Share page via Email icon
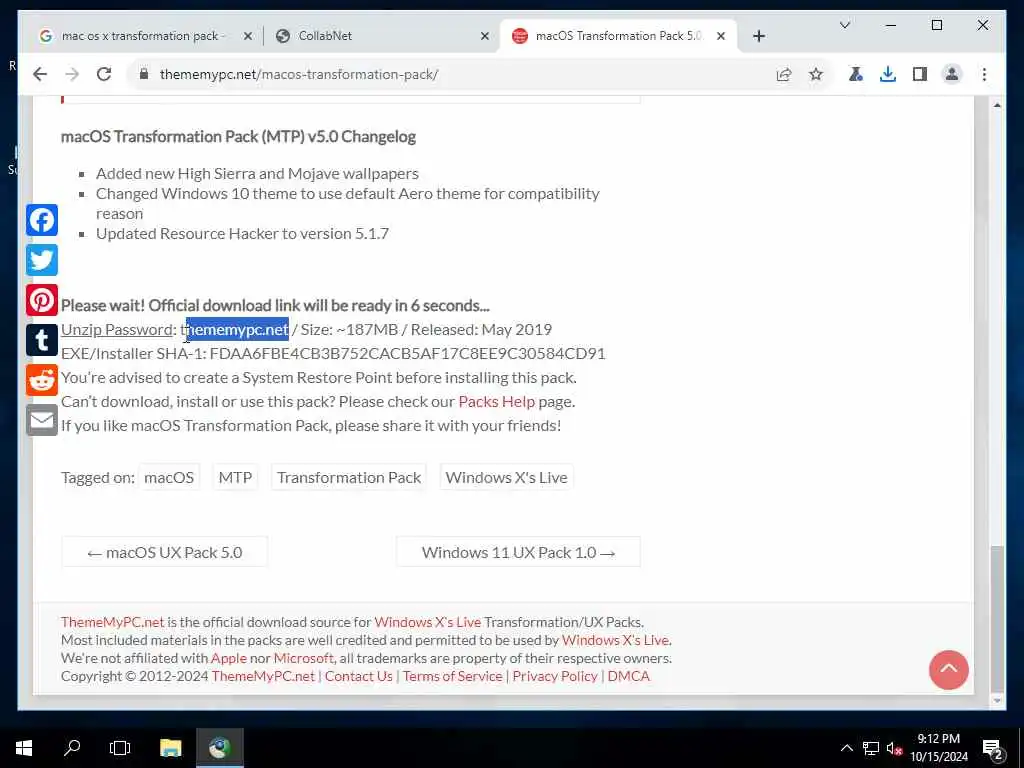This screenshot has width=1024, height=768. coord(42,420)
